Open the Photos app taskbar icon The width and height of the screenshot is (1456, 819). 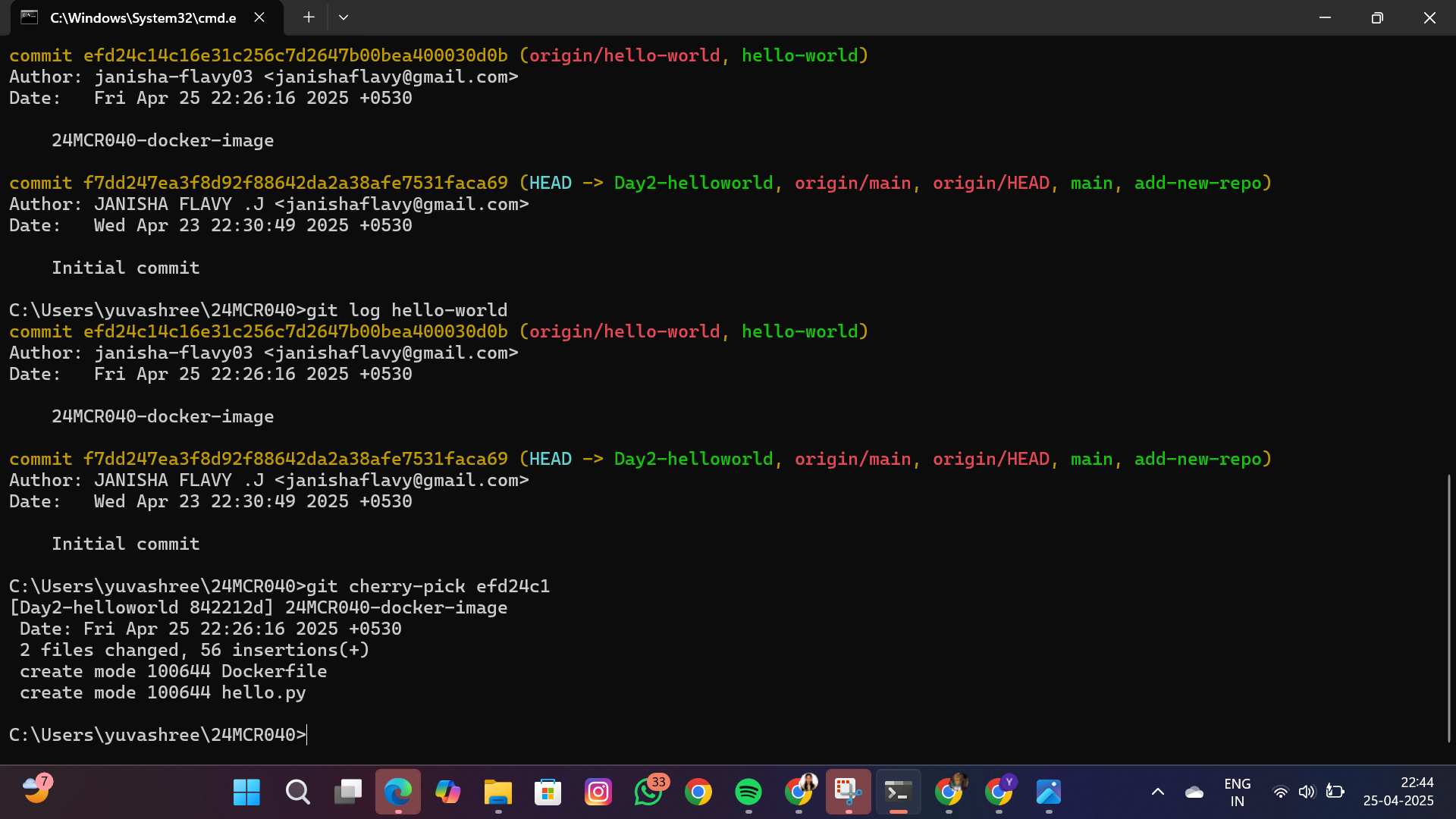[1049, 792]
